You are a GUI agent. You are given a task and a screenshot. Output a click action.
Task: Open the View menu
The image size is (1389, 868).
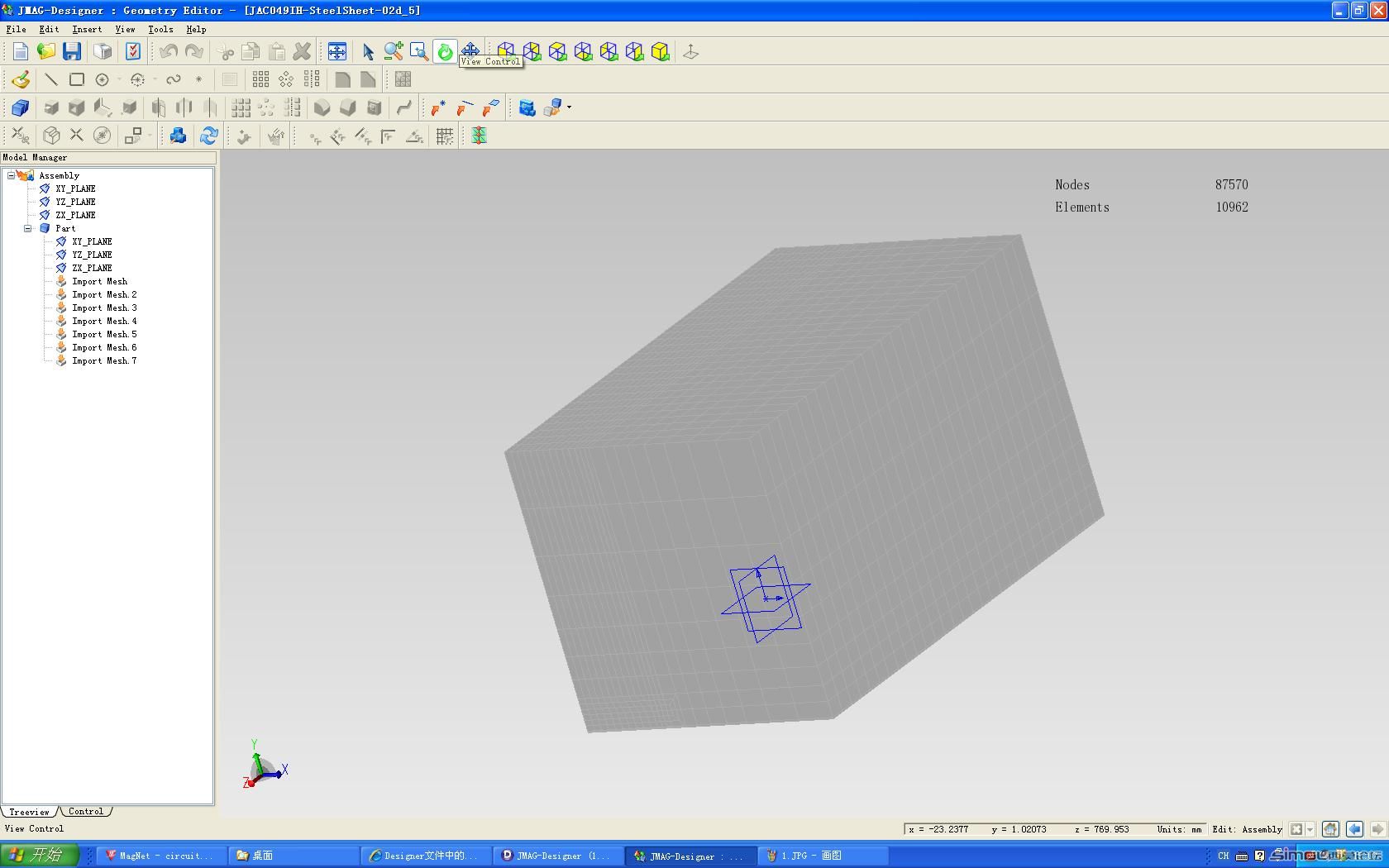pos(125,29)
